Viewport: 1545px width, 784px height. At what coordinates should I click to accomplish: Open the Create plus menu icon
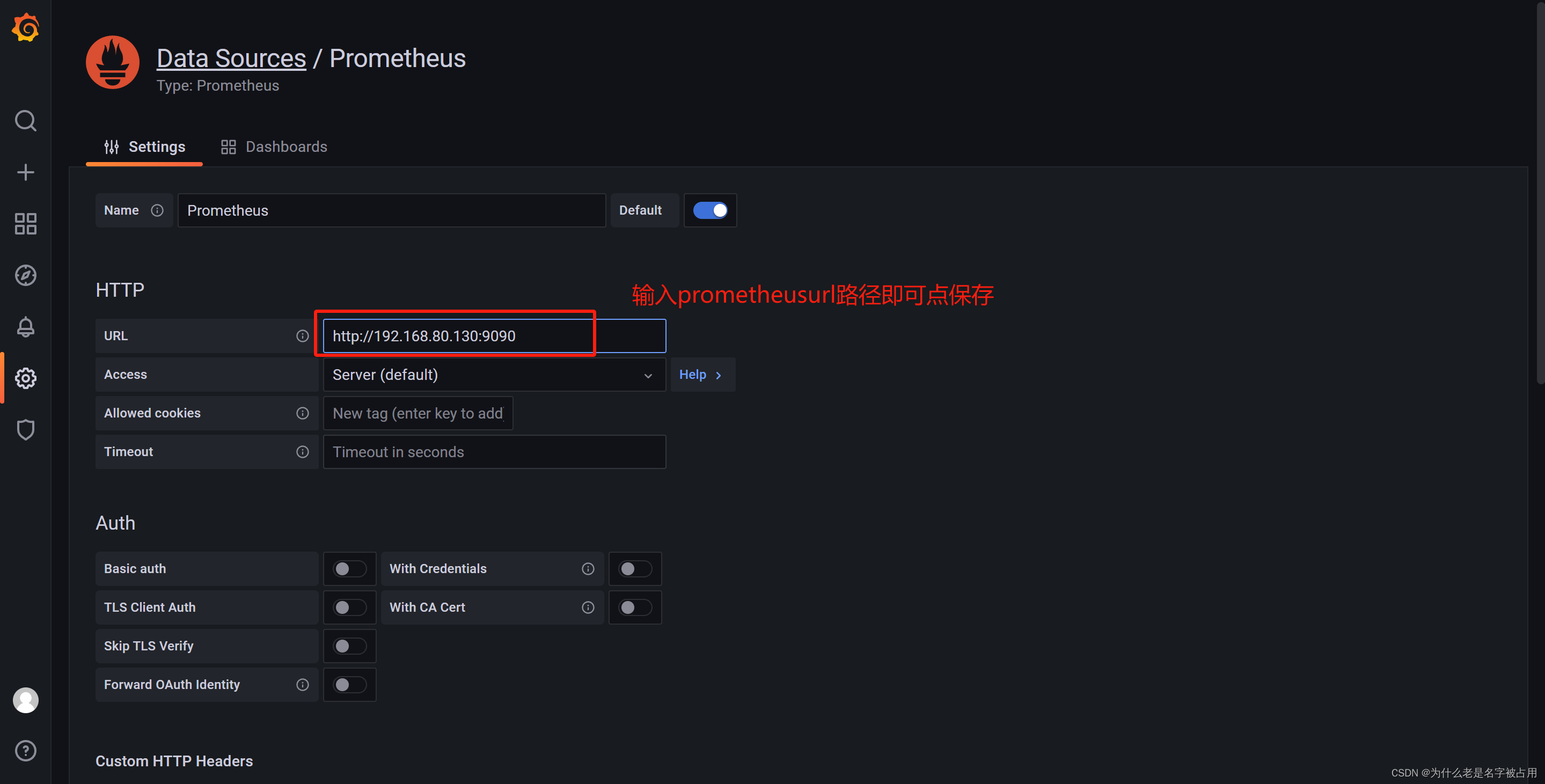[x=25, y=172]
